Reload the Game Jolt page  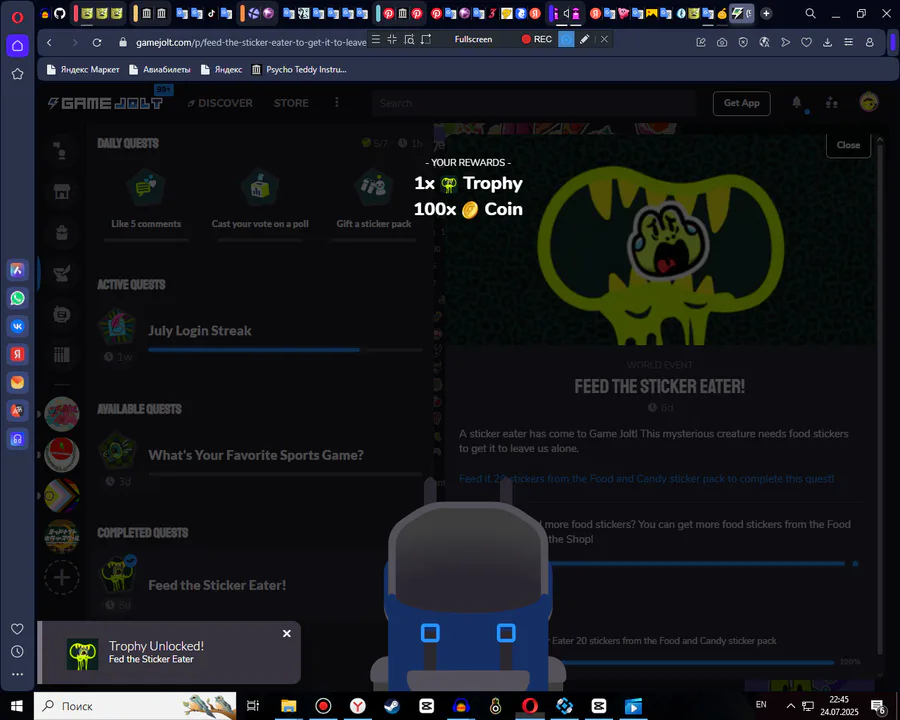[x=97, y=42]
